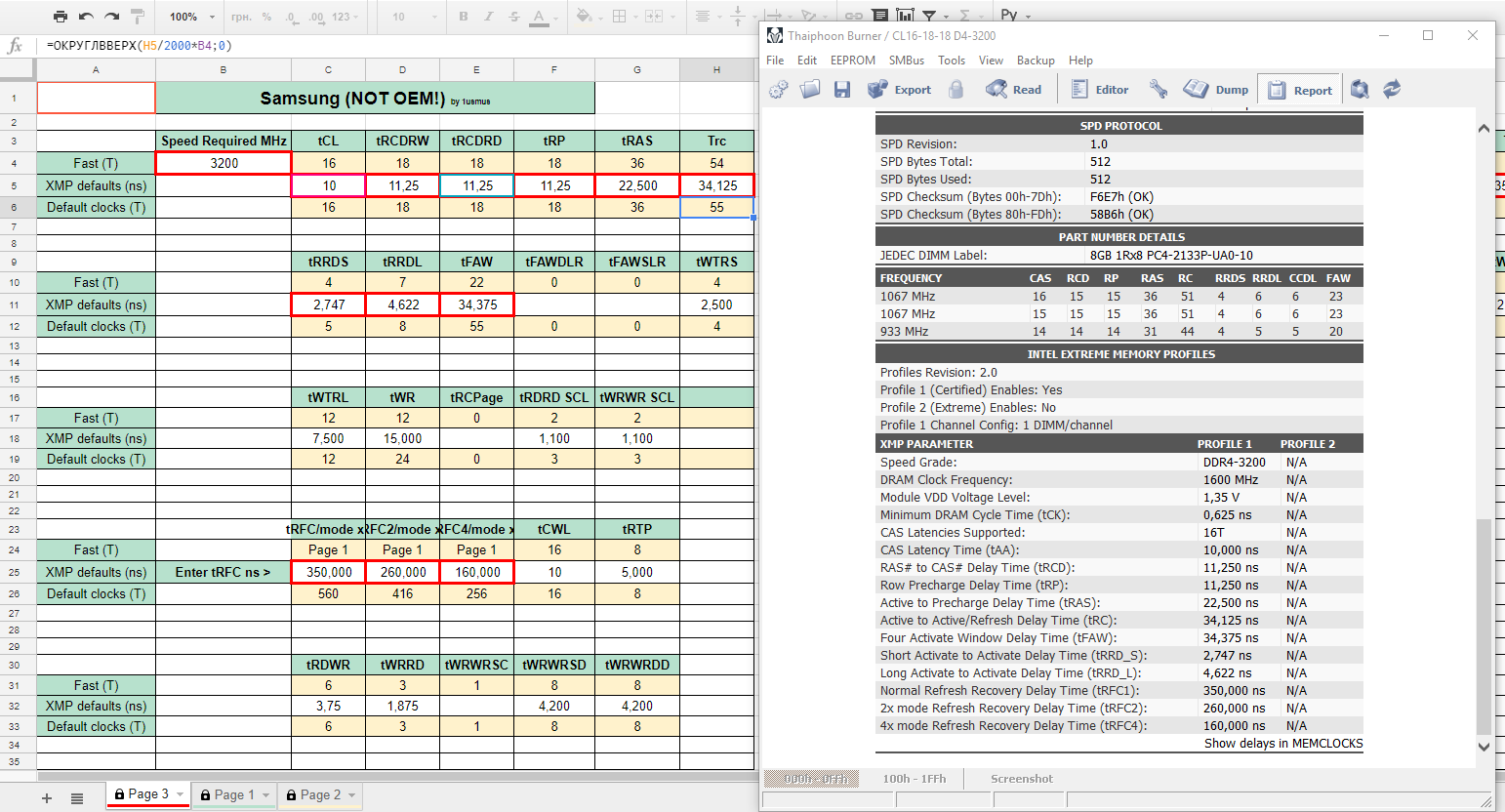Open the all sheets list icon
1505x812 pixels.
pos(77,798)
